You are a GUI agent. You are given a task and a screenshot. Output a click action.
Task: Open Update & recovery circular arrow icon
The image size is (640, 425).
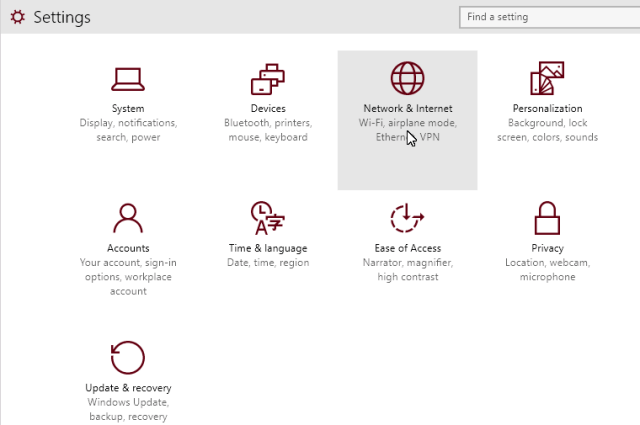pos(128,358)
